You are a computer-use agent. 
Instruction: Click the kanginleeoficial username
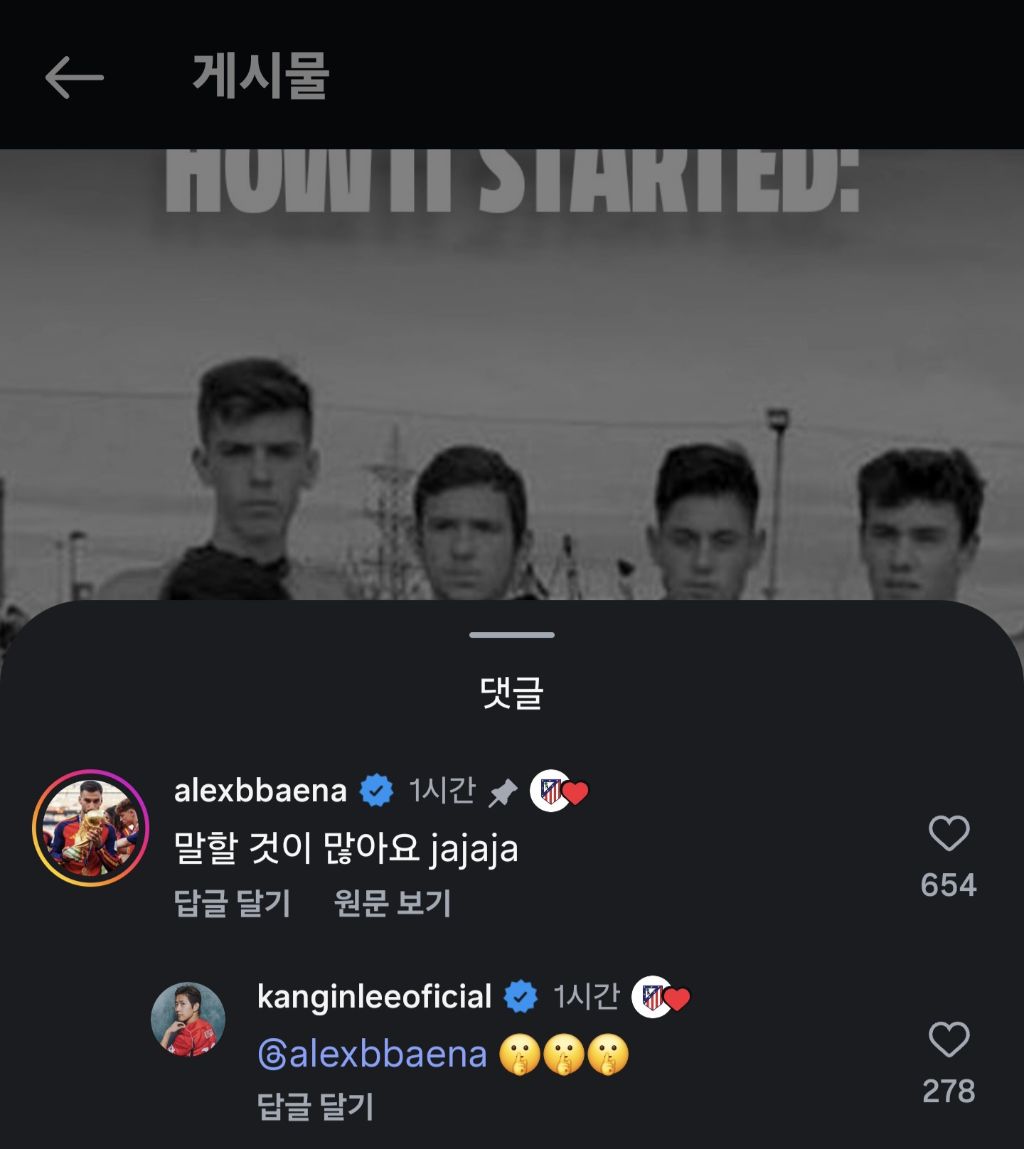pyautogui.click(x=374, y=997)
